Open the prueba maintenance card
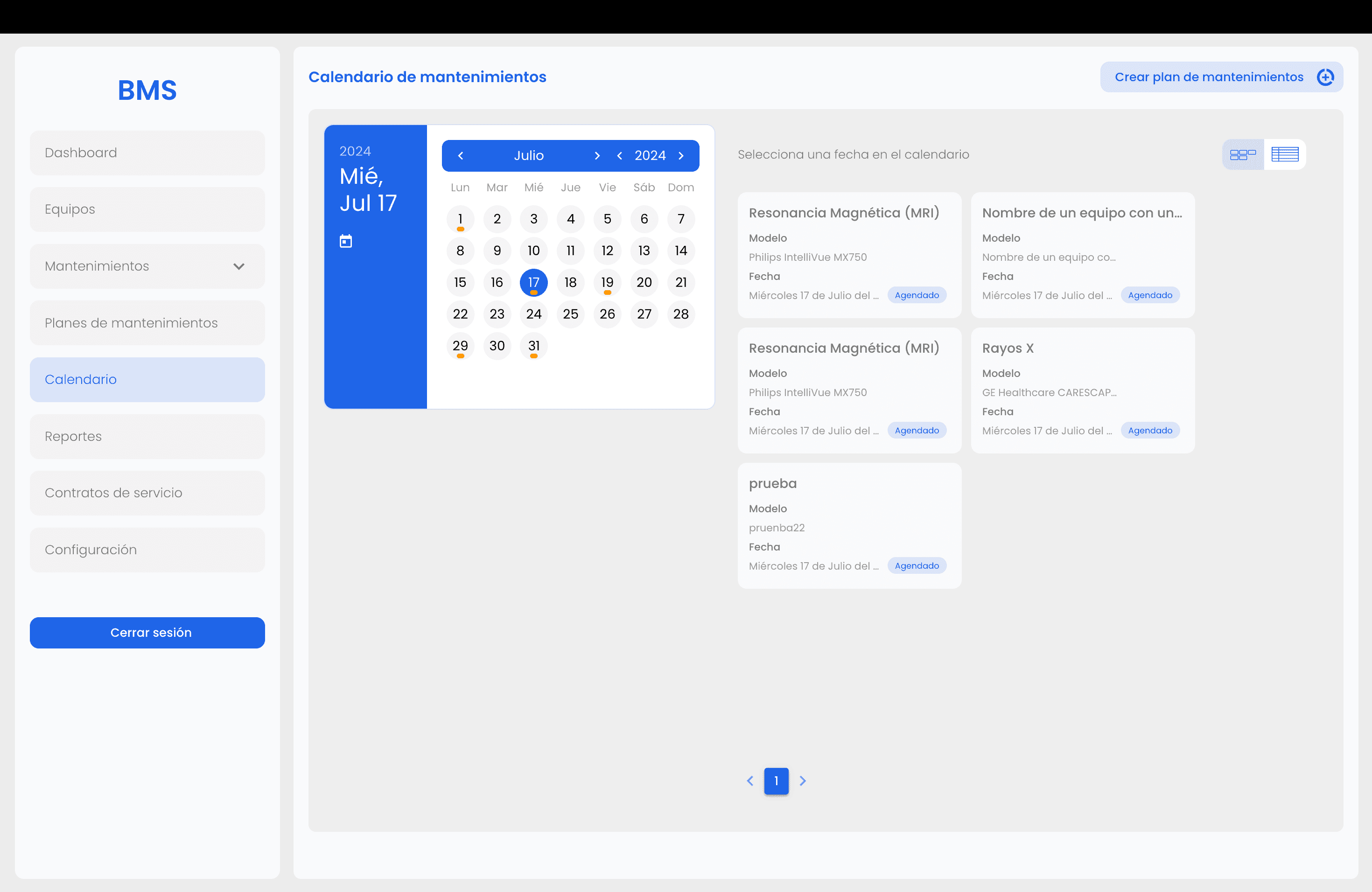The image size is (1372, 892). [850, 525]
